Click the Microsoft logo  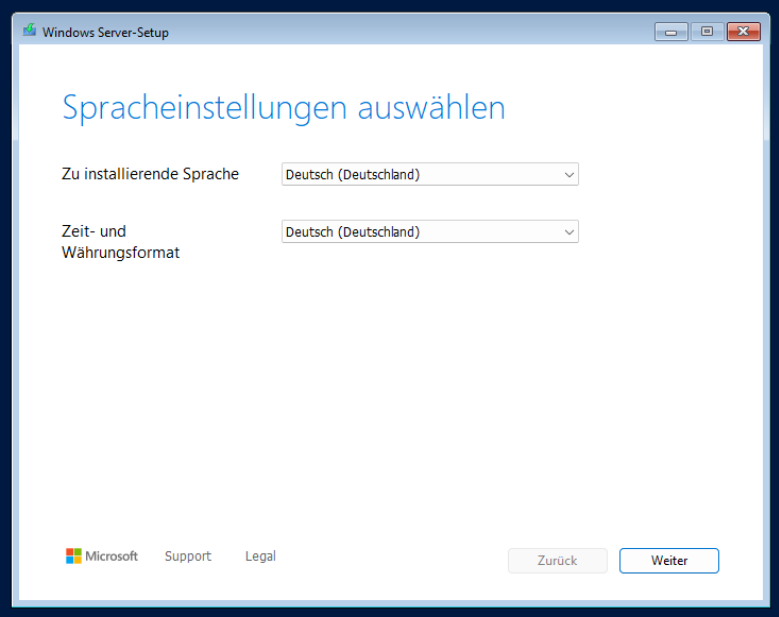[x=102, y=556]
